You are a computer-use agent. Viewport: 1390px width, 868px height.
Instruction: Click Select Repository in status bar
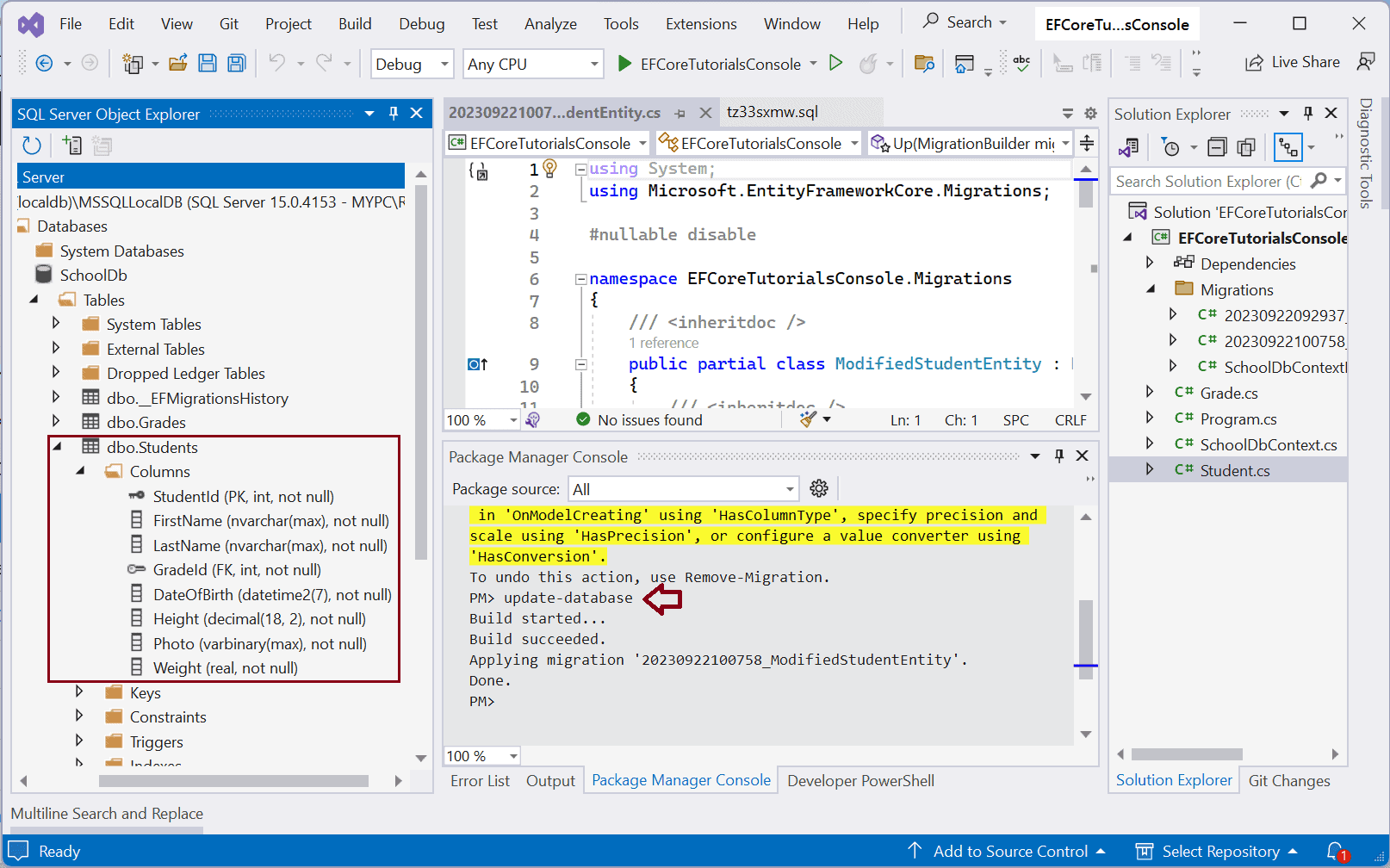[1216, 851]
